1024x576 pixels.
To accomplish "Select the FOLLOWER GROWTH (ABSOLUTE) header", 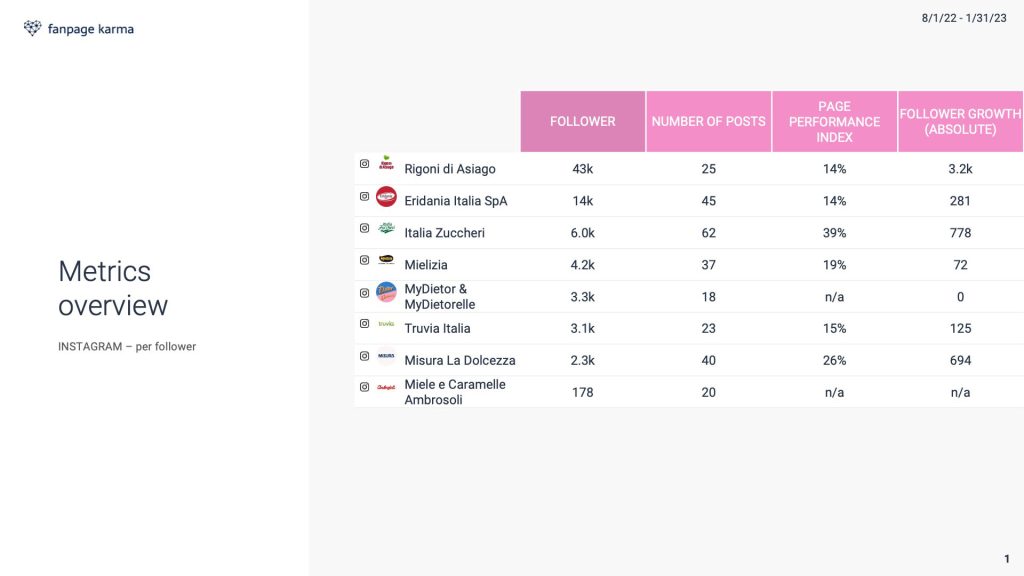I will (960, 121).
